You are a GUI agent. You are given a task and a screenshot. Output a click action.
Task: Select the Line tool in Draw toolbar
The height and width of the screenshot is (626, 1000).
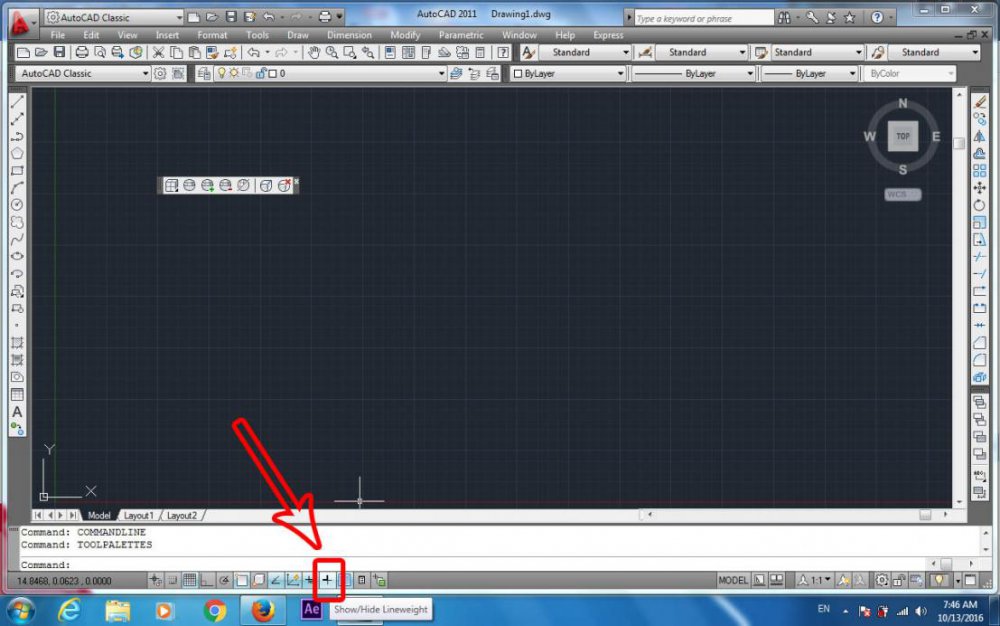click(x=17, y=102)
